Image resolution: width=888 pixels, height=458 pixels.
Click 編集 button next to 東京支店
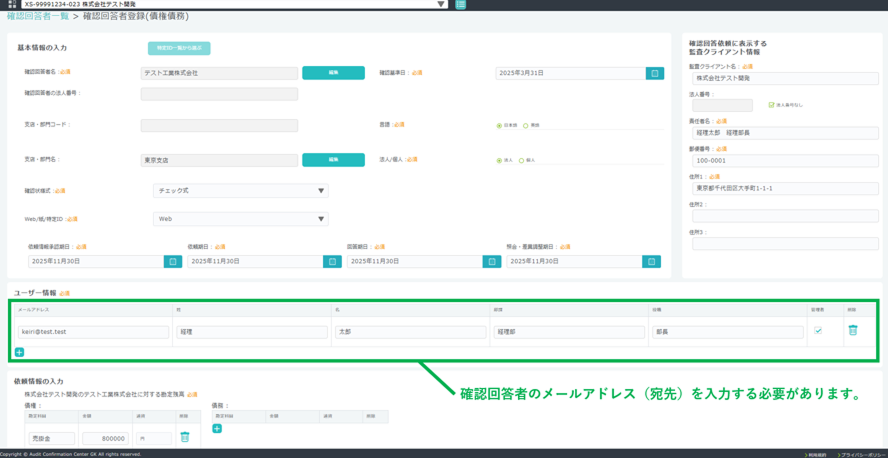pos(333,160)
